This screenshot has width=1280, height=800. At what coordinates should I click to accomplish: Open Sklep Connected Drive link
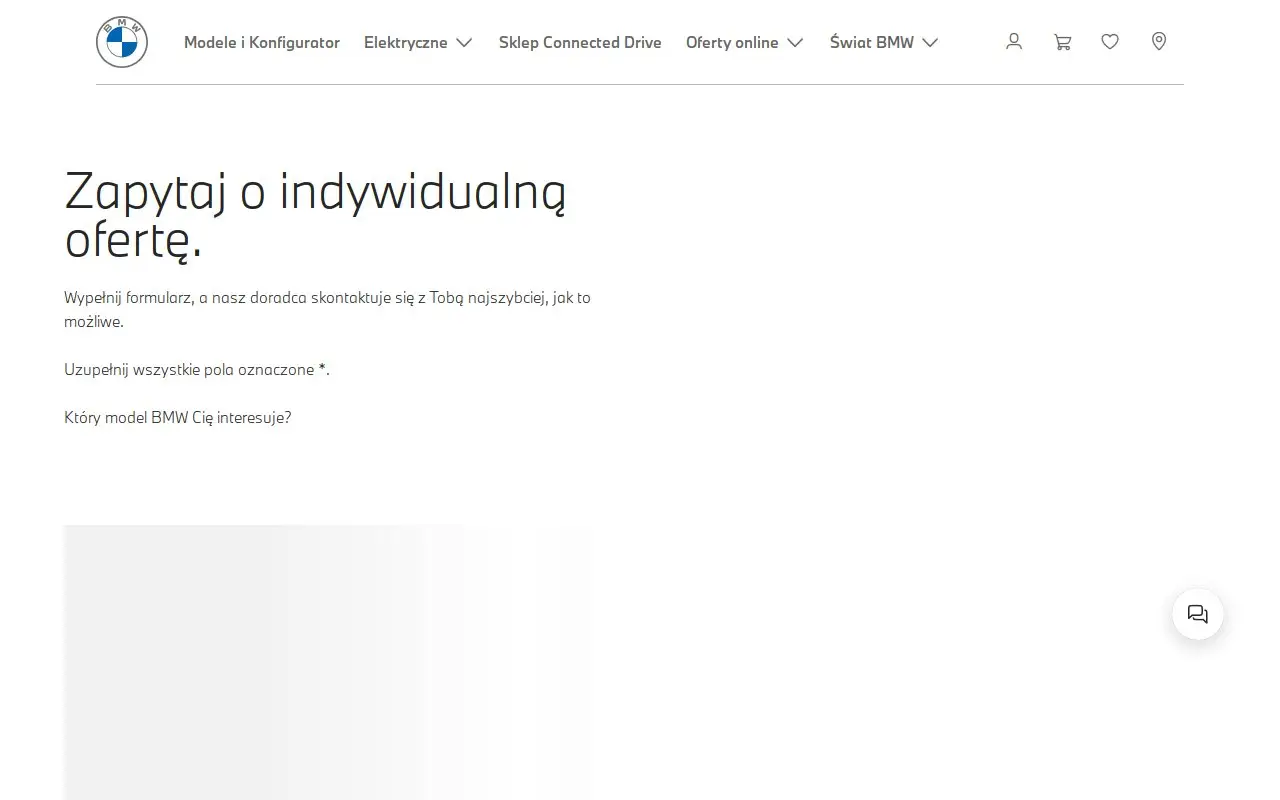pyautogui.click(x=580, y=42)
